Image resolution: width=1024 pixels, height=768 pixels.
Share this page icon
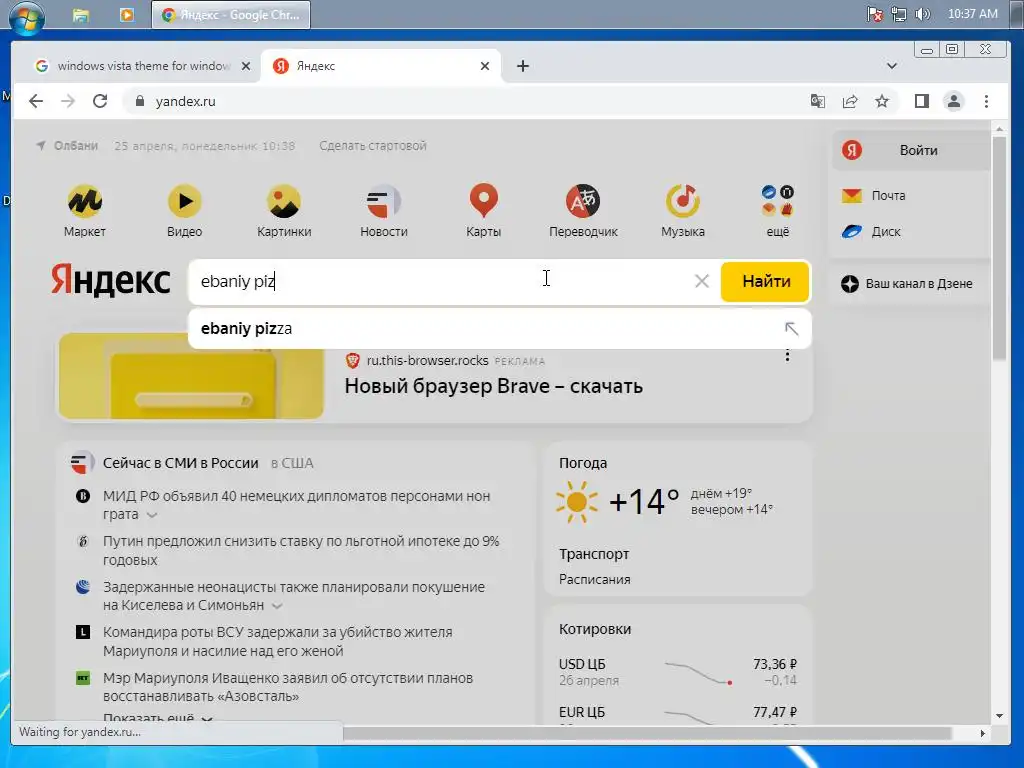[x=850, y=101]
